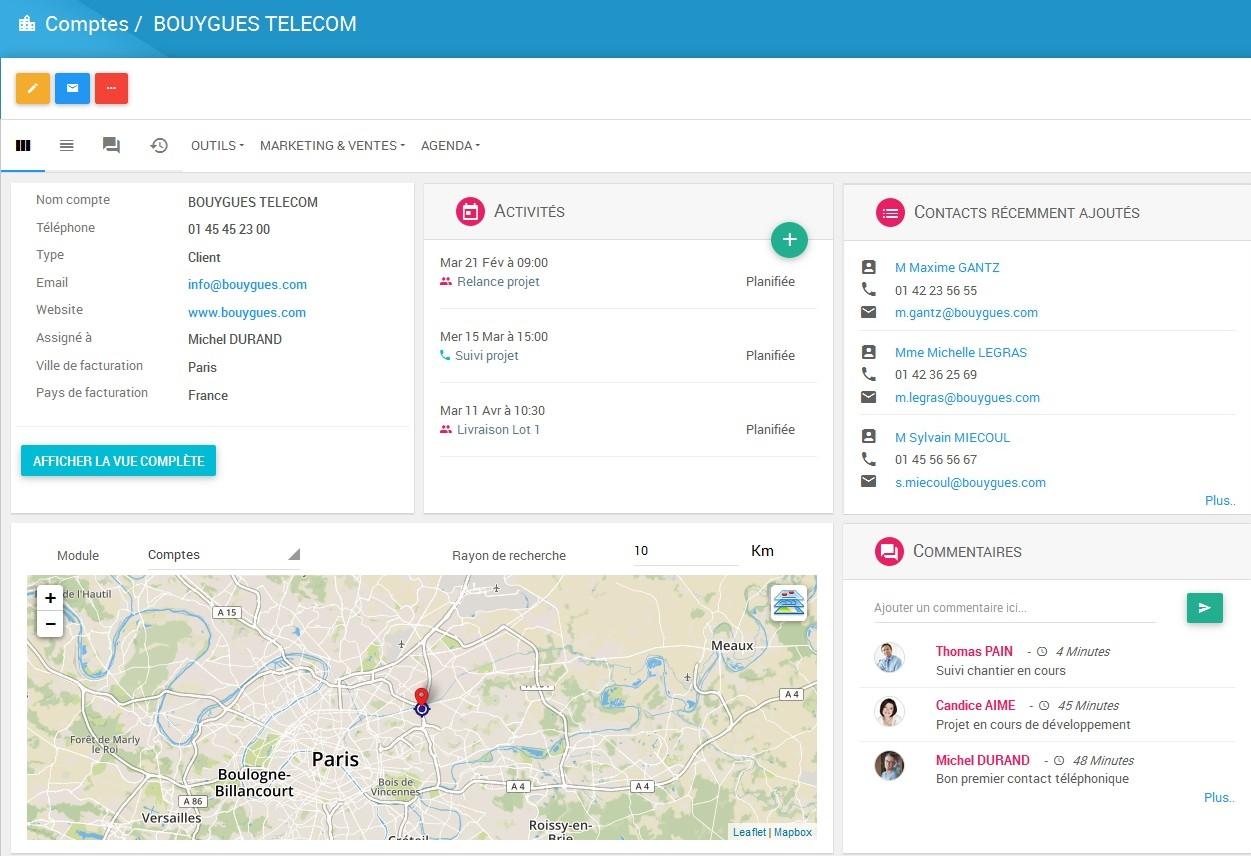Click the Activités calendar icon
Screen dimensions: 1251x856
470,211
